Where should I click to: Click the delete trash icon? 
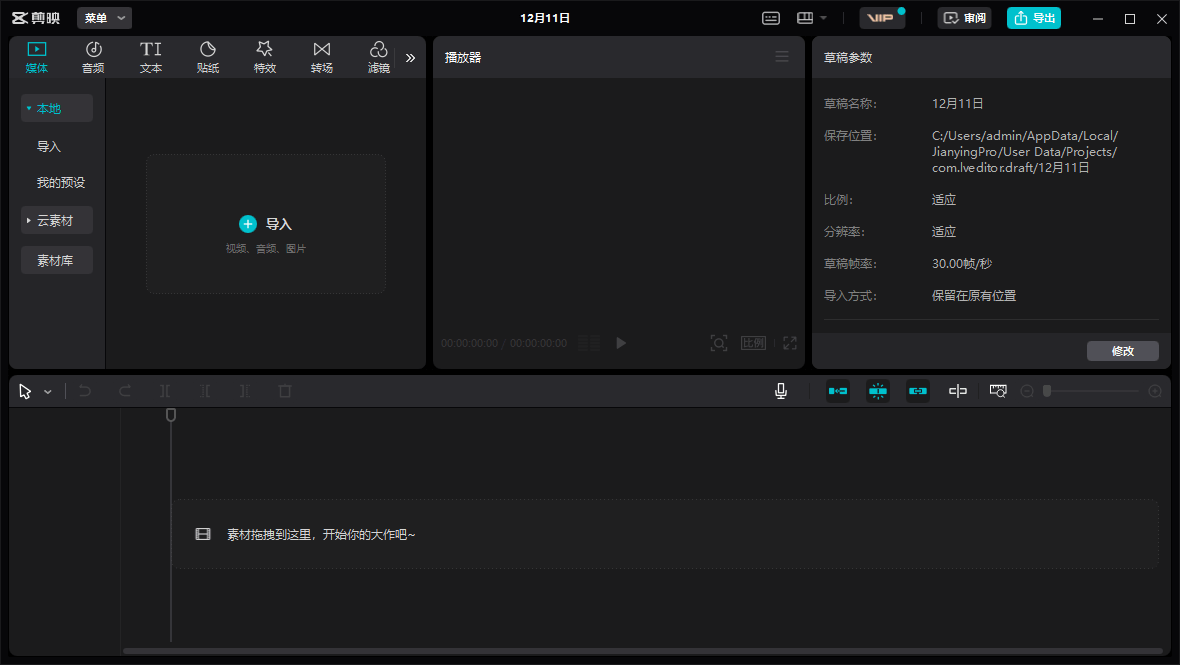[x=284, y=391]
